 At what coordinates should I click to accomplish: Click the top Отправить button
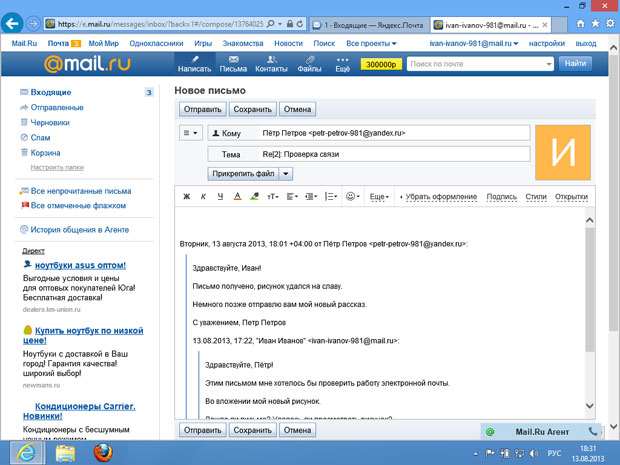pos(203,109)
